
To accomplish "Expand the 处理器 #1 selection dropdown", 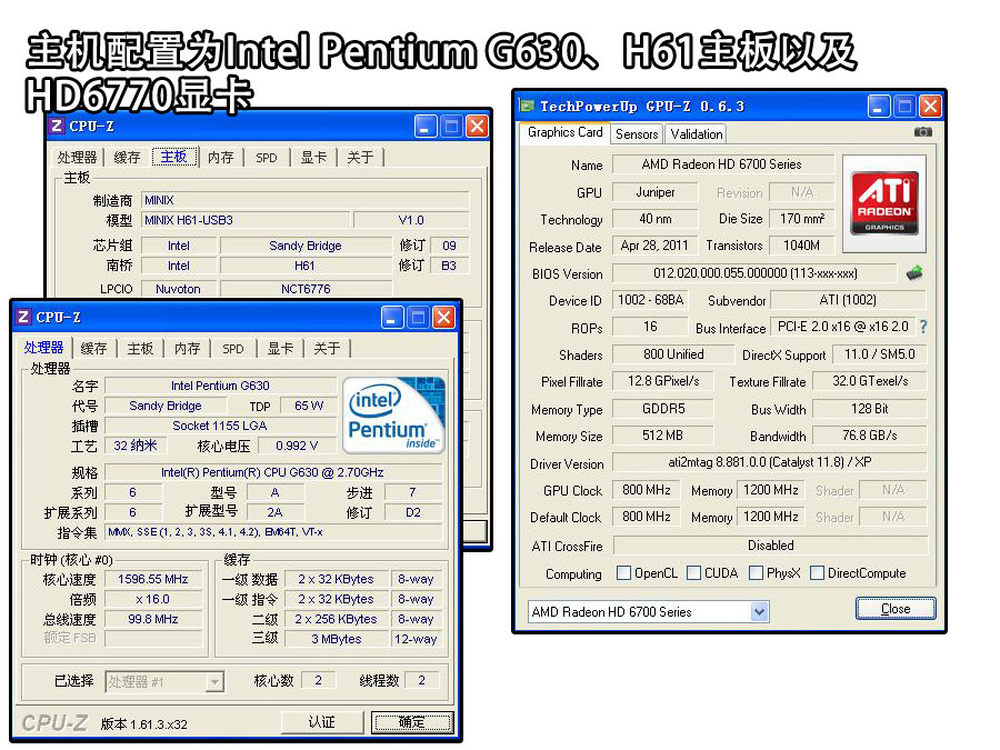I will coord(214,681).
